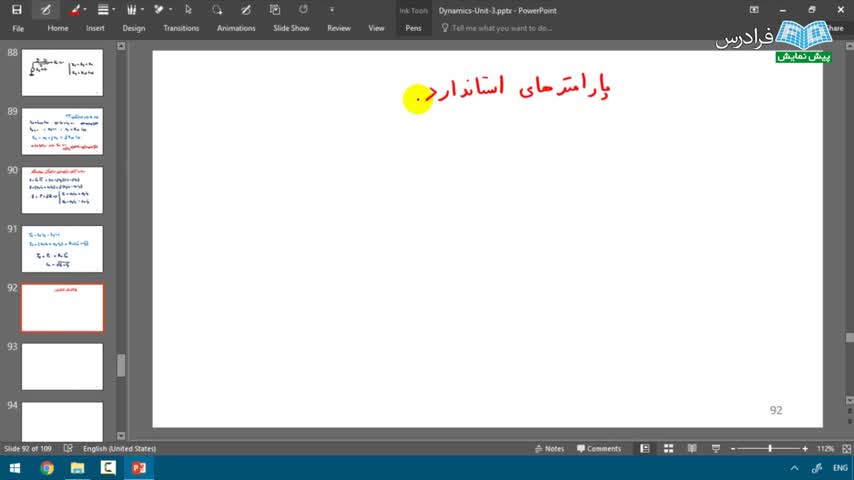Click thumbnail pane scroll up arrow
Viewport: 854px width, 480px height.
point(121,46)
